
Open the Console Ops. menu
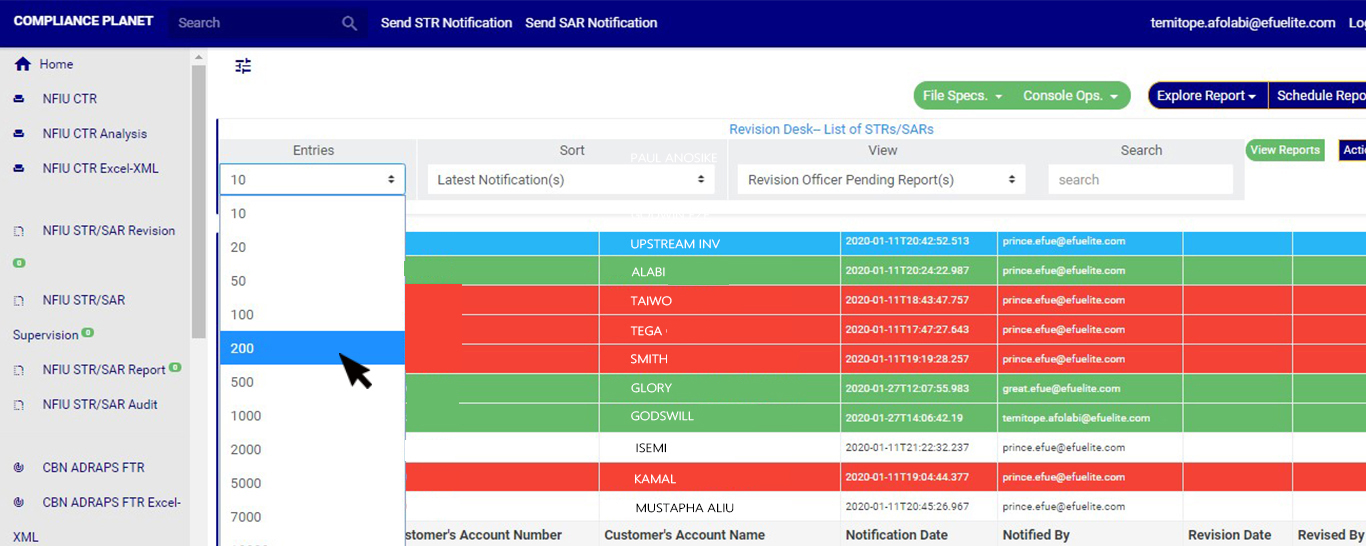click(1070, 96)
